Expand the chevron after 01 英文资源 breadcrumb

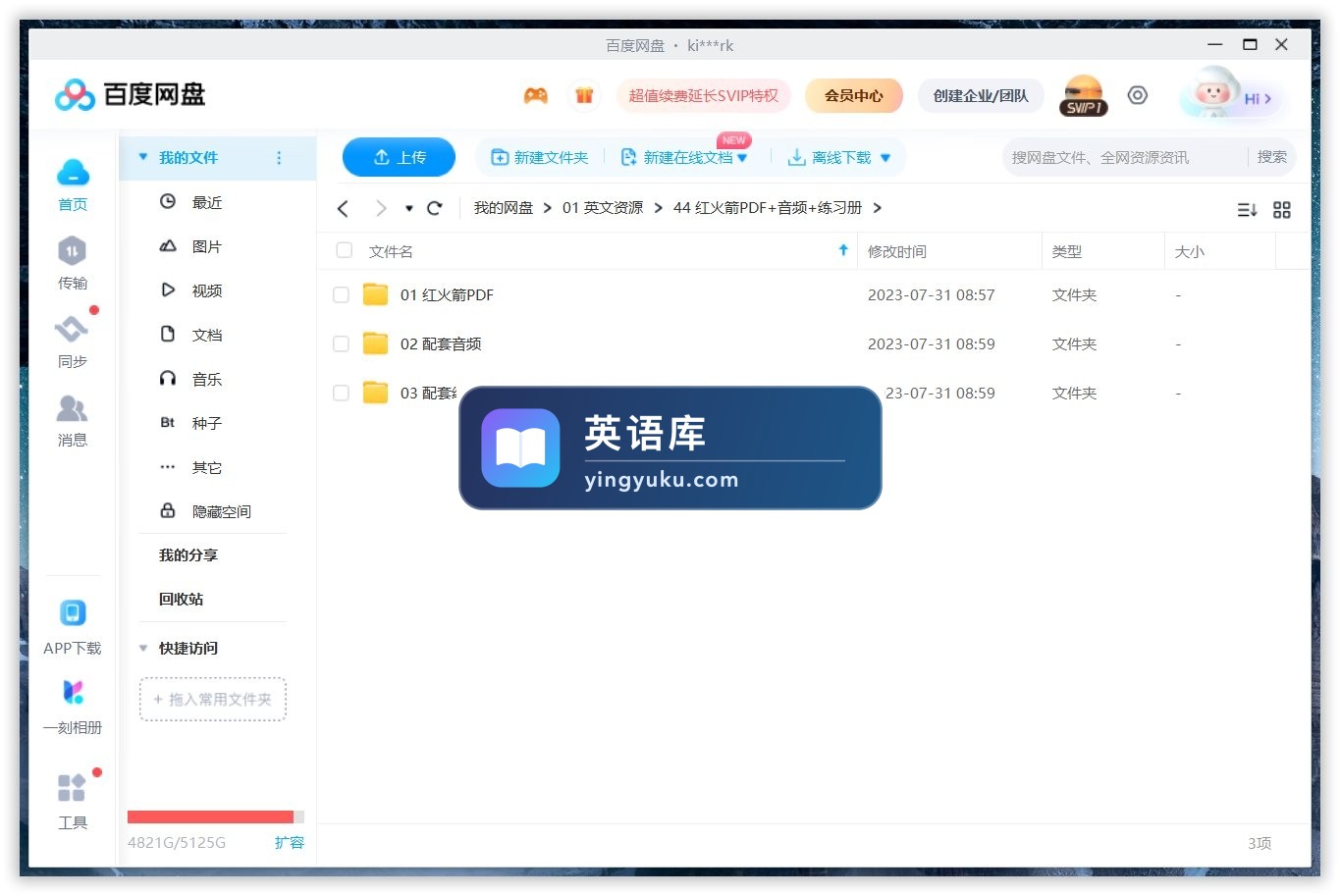[658, 208]
